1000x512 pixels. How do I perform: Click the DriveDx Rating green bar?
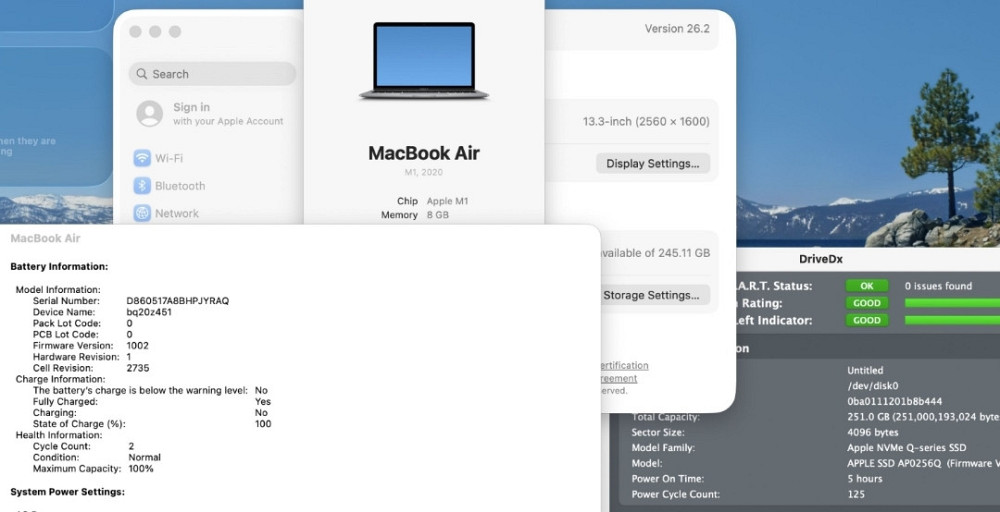[x=952, y=303]
